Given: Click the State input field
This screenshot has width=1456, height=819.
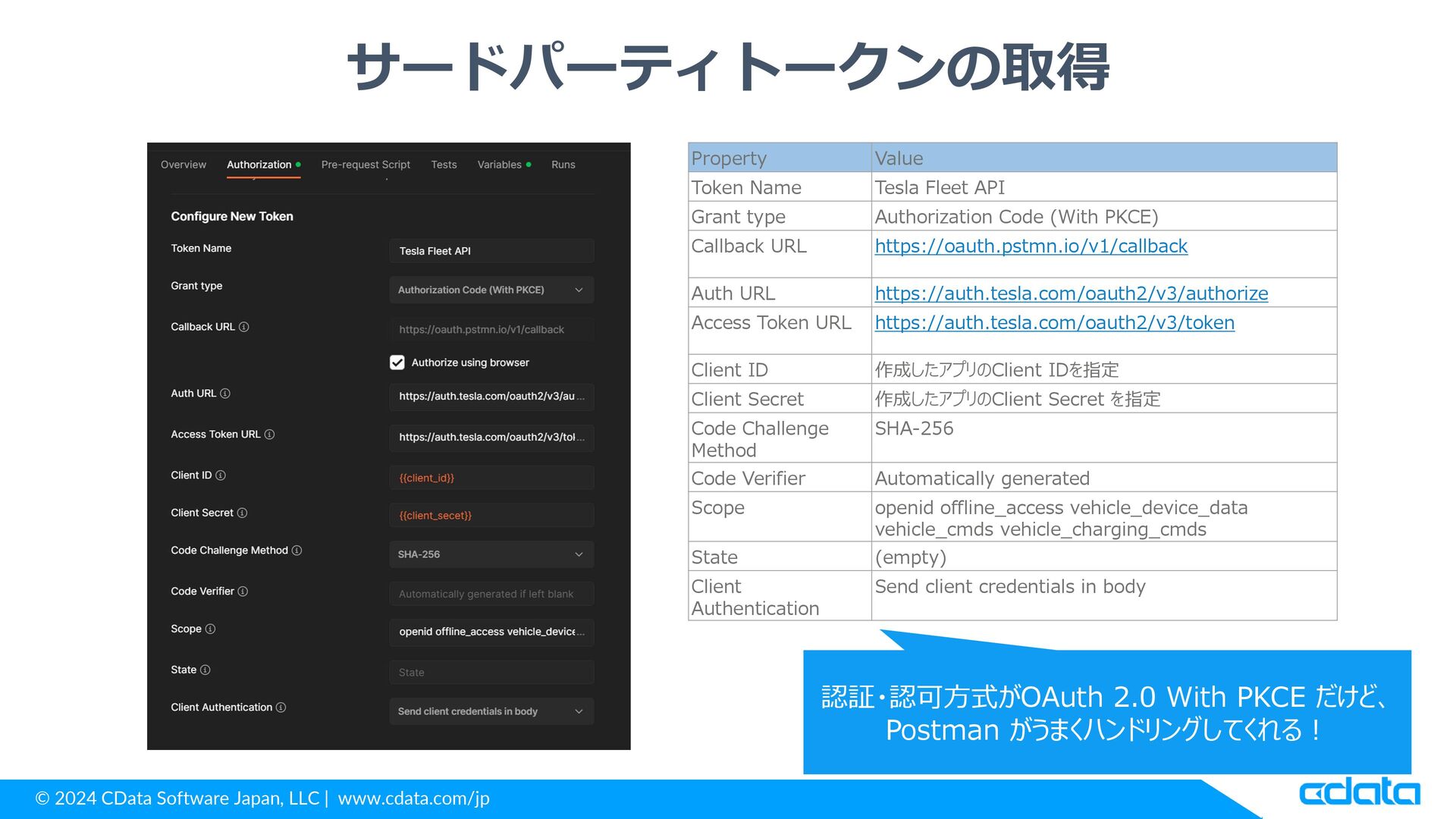Looking at the screenshot, I should pos(491,673).
